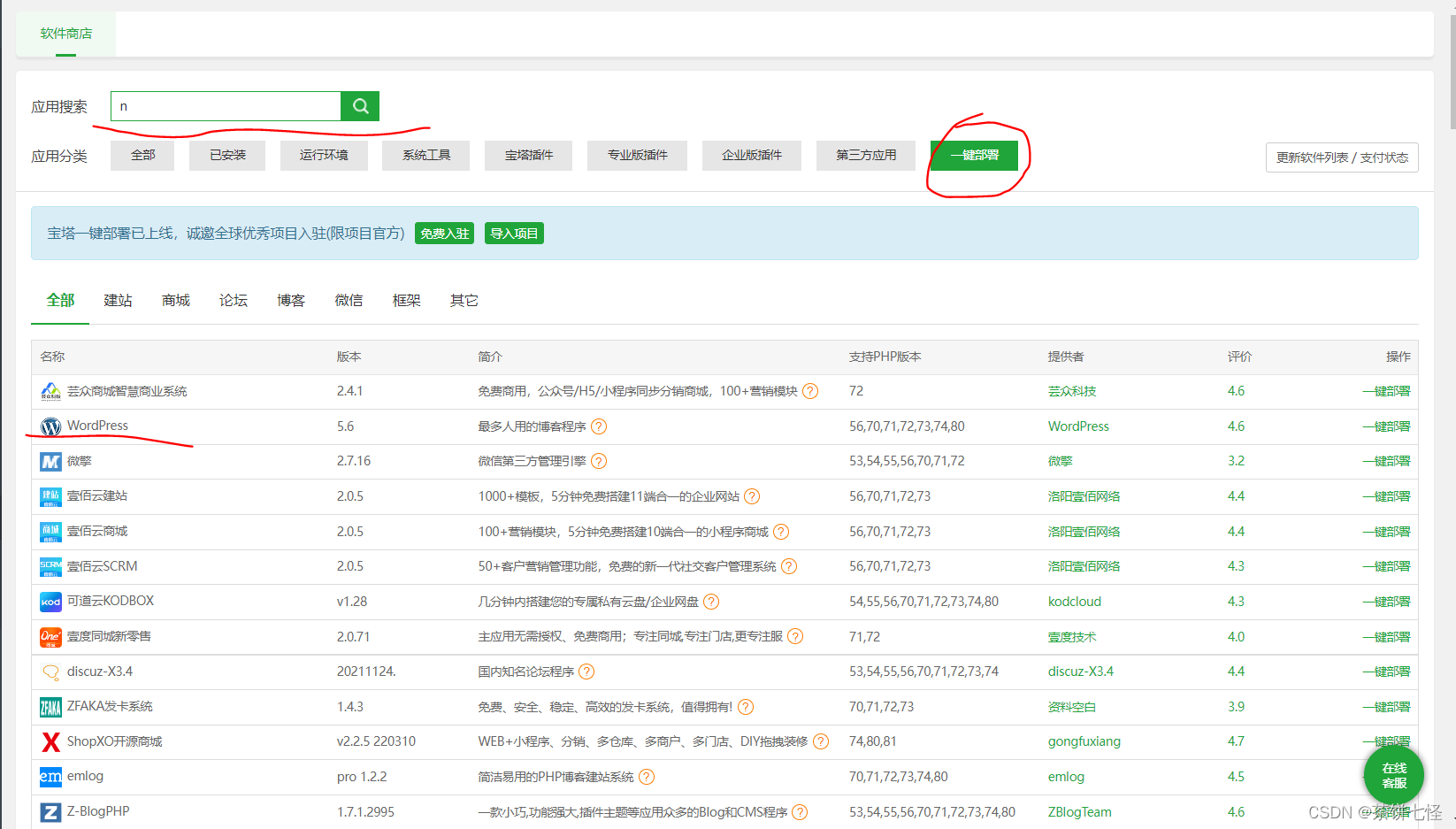Switch to the 其它 tab
This screenshot has height=829, width=1456.
464,301
